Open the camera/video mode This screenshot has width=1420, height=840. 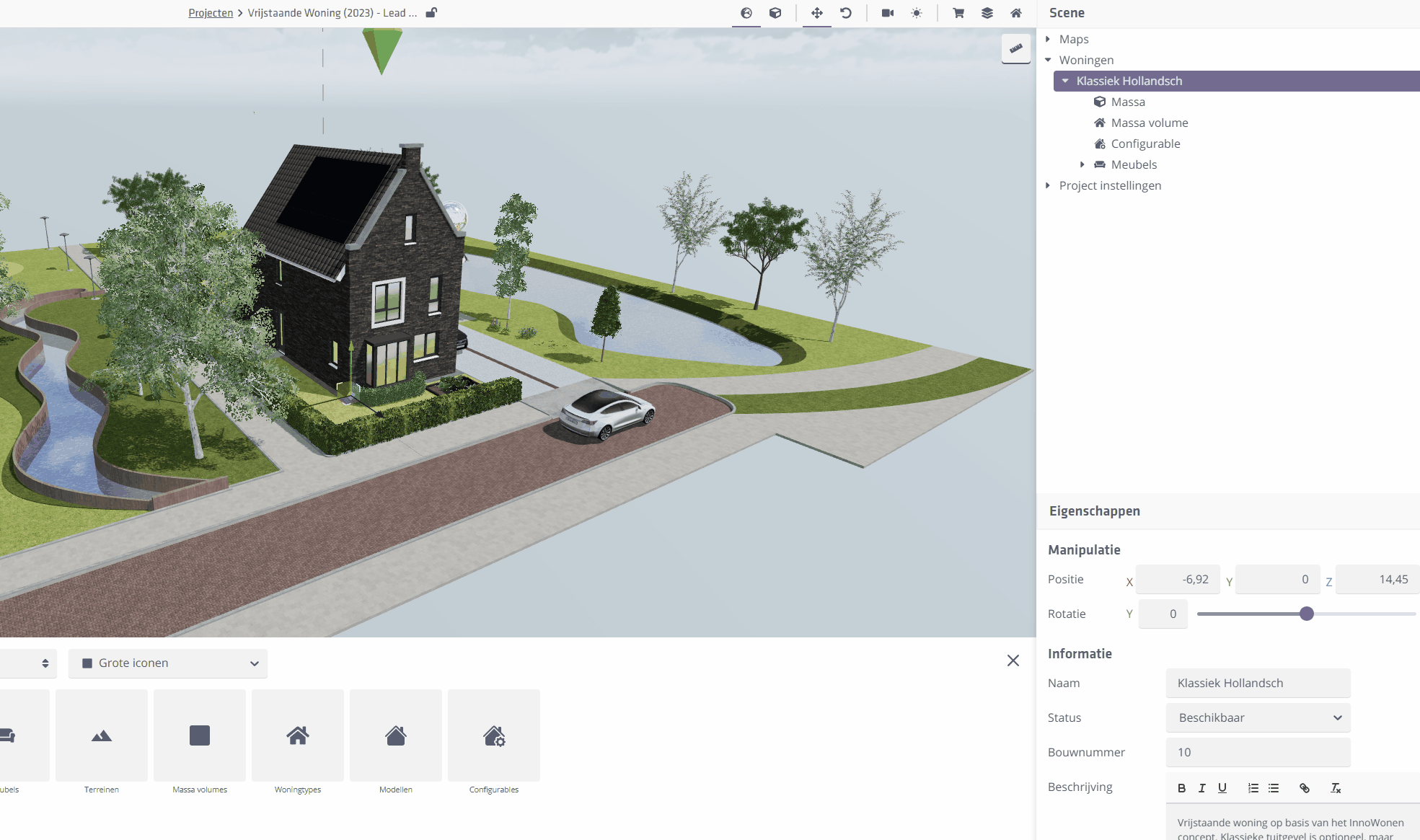(887, 12)
